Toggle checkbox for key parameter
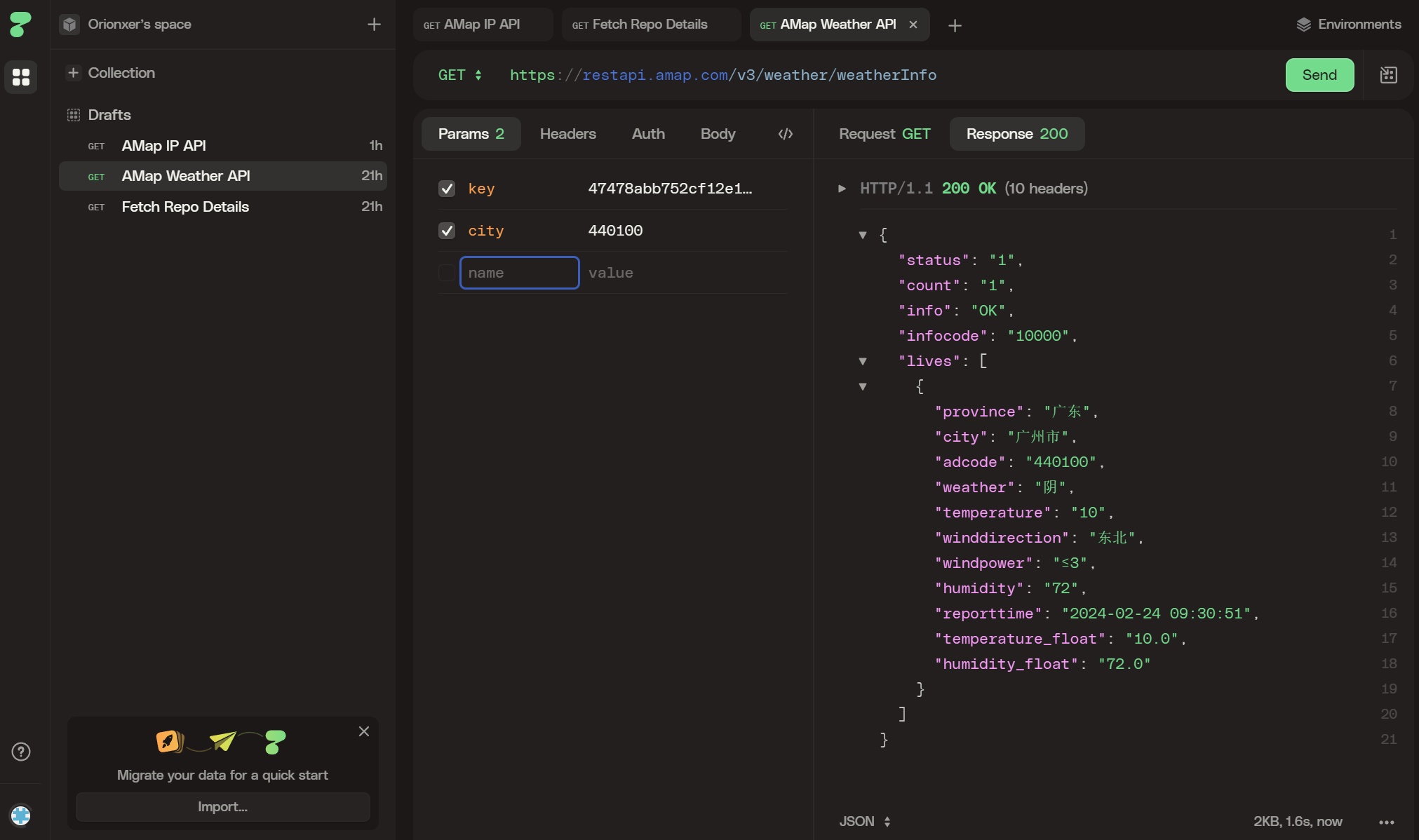 (x=446, y=188)
